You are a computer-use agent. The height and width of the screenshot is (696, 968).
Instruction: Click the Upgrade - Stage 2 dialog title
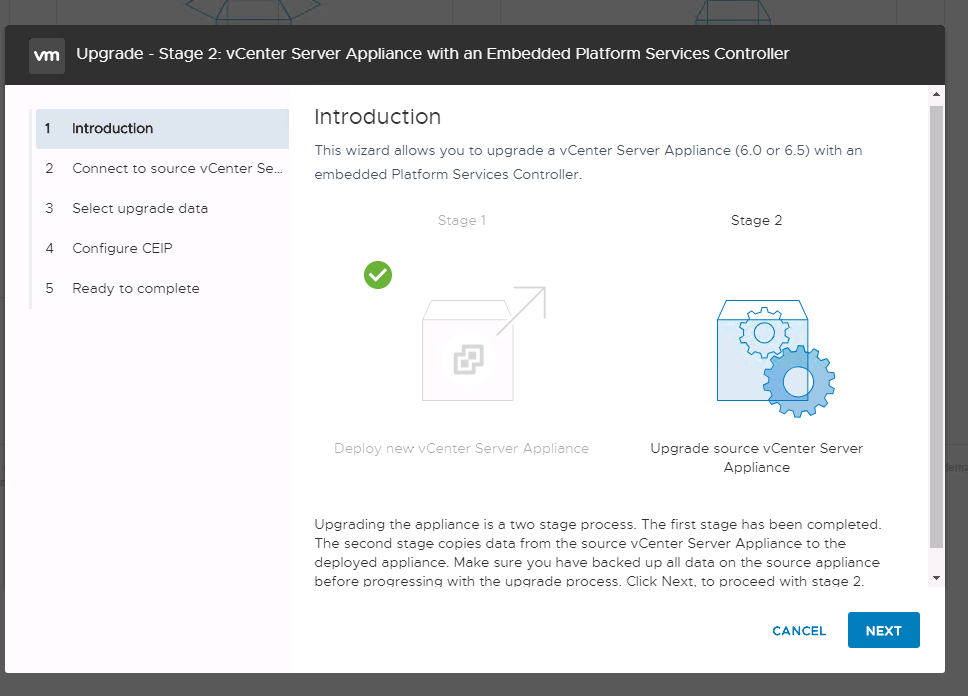coord(432,54)
